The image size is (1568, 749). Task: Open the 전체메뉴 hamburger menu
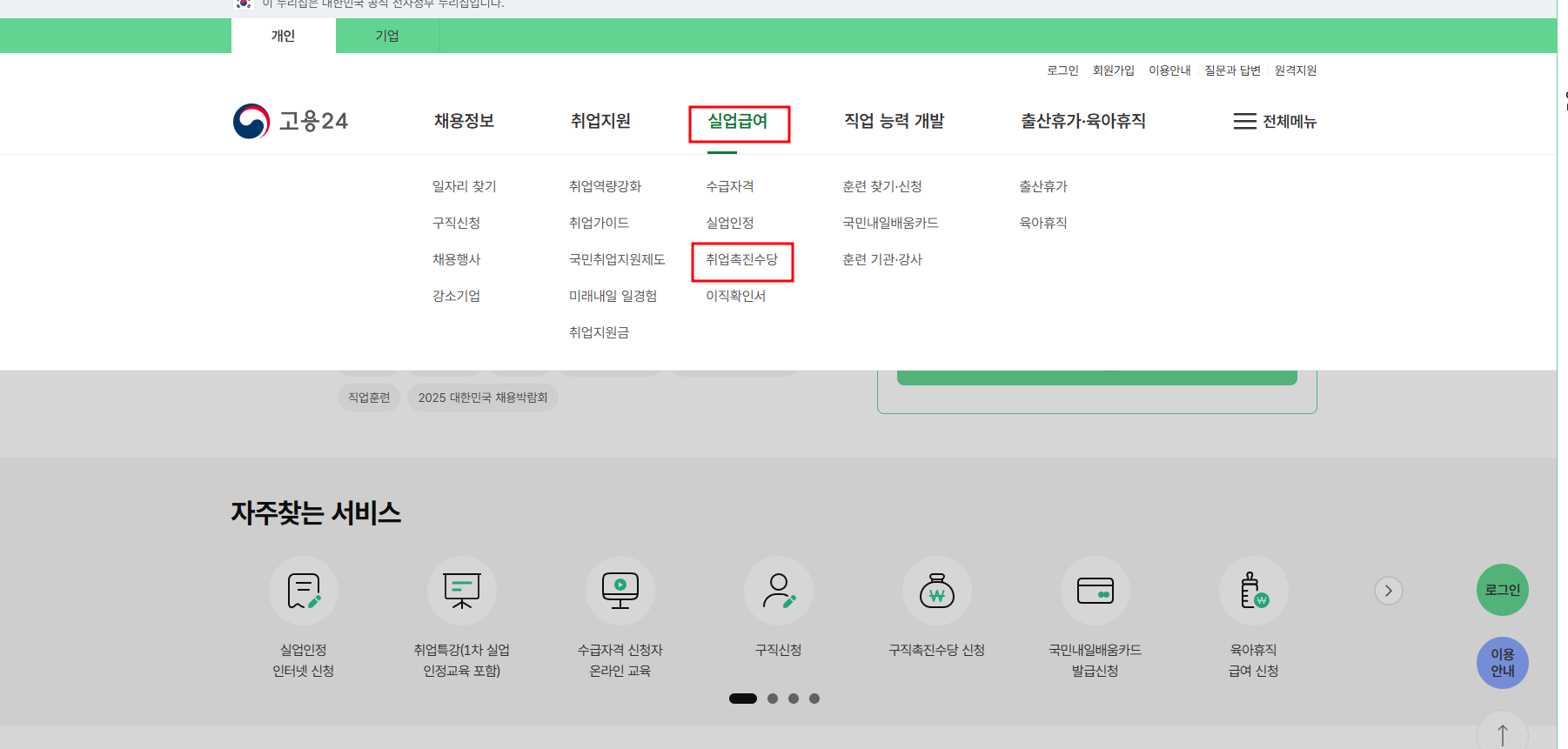point(1275,122)
